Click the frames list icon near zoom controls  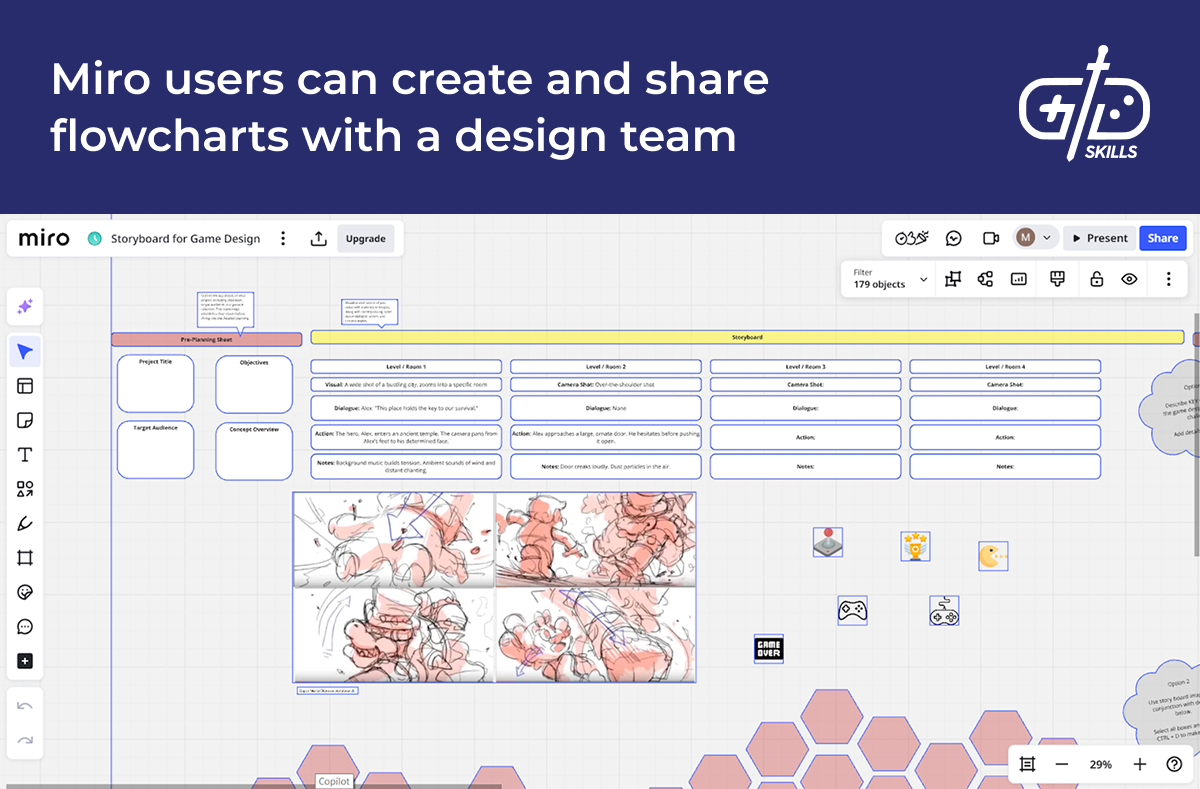1027,764
